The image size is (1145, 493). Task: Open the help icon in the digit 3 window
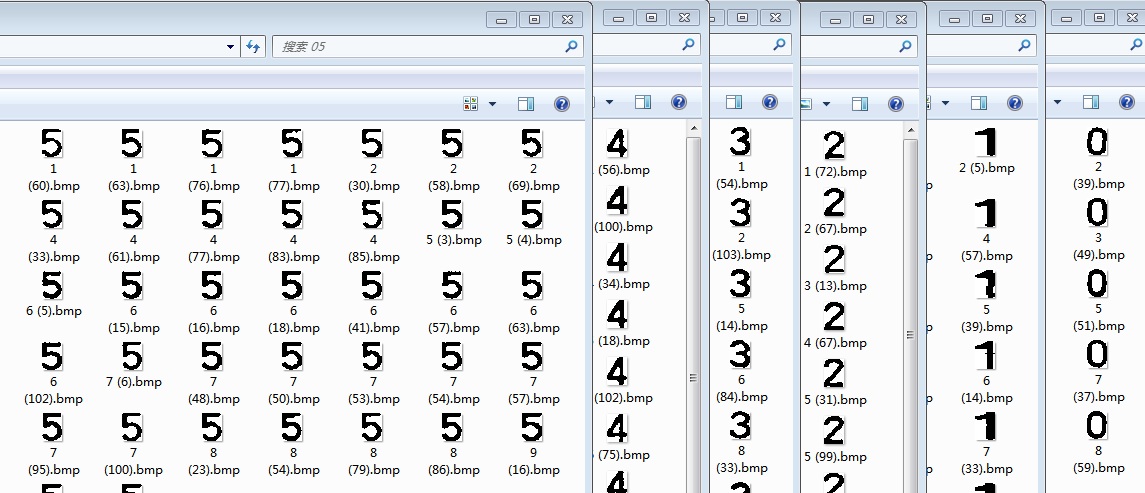(770, 102)
